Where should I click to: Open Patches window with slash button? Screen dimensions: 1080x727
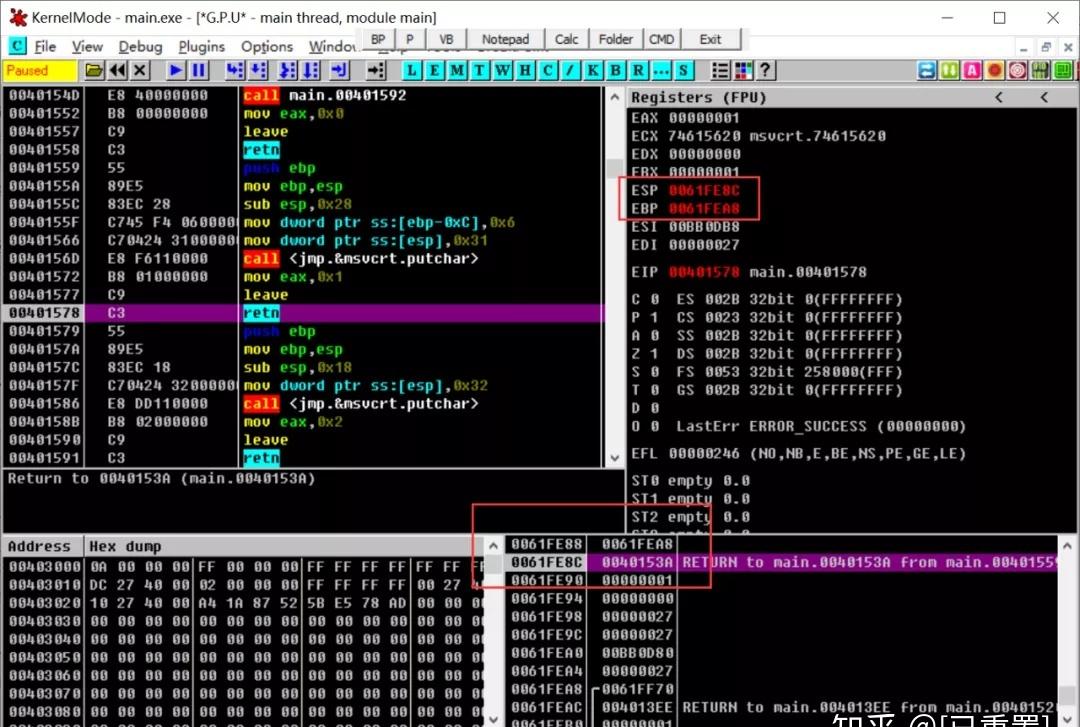tap(570, 70)
